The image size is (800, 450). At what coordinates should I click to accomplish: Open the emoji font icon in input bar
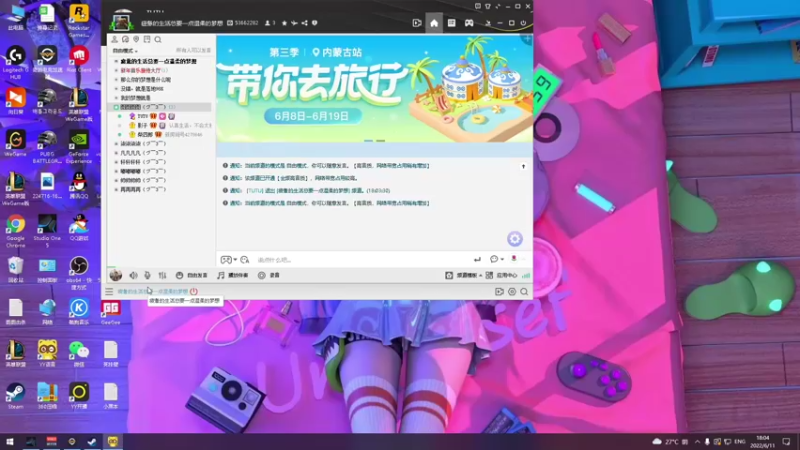coord(245,260)
